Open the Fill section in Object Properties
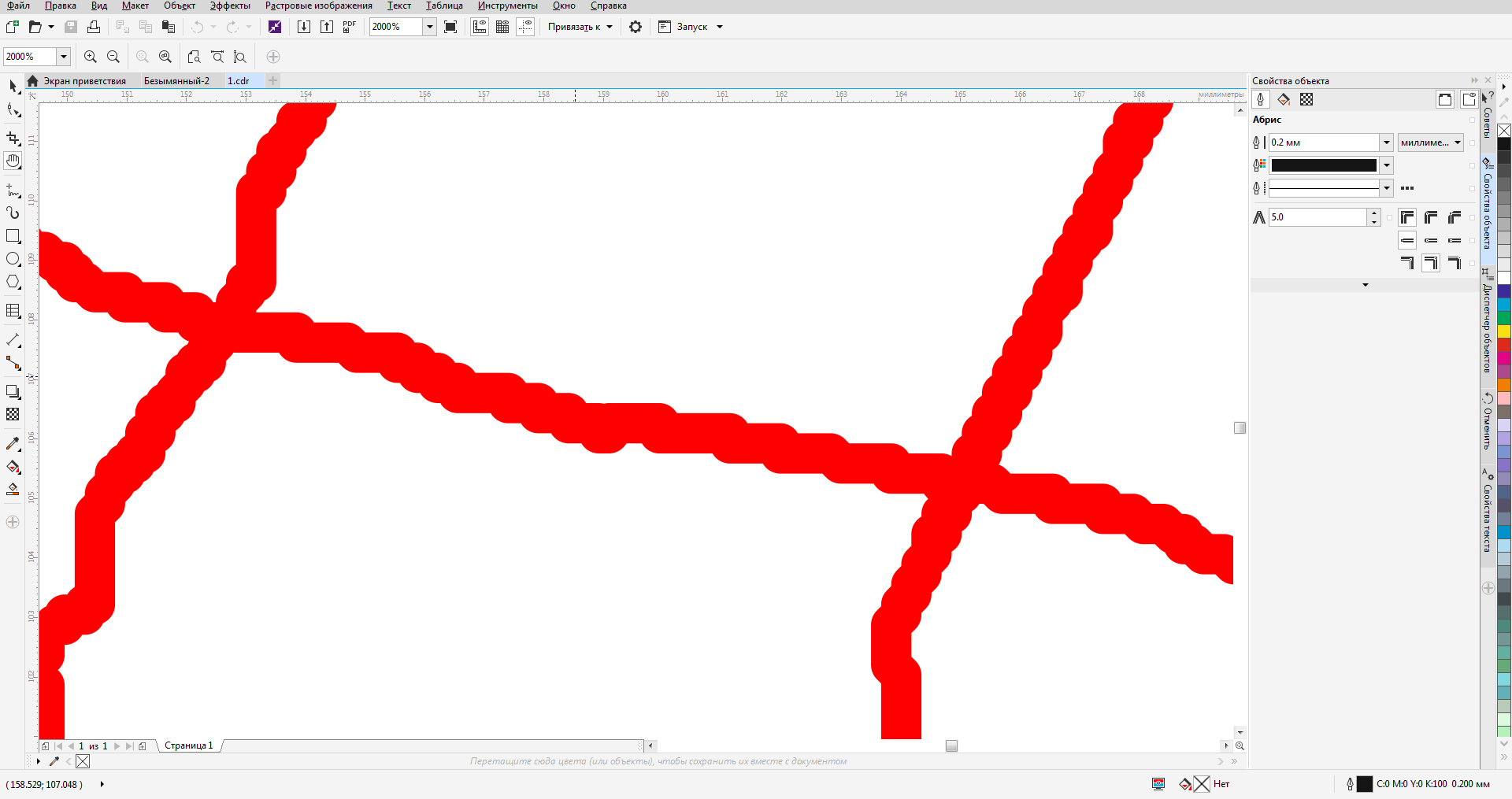This screenshot has height=799, width=1512. pos(1284,99)
